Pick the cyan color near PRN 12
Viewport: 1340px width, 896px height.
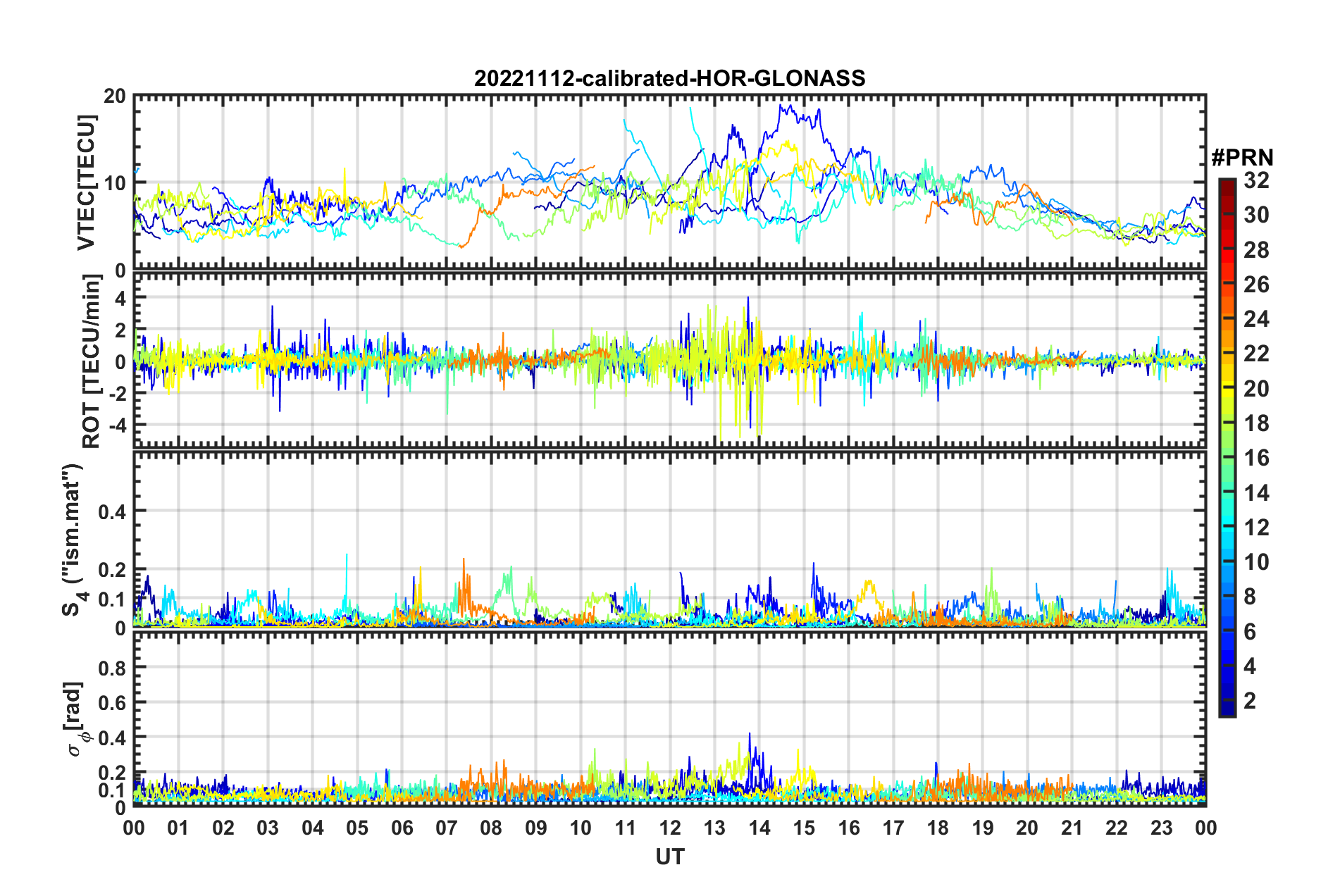(x=1227, y=527)
